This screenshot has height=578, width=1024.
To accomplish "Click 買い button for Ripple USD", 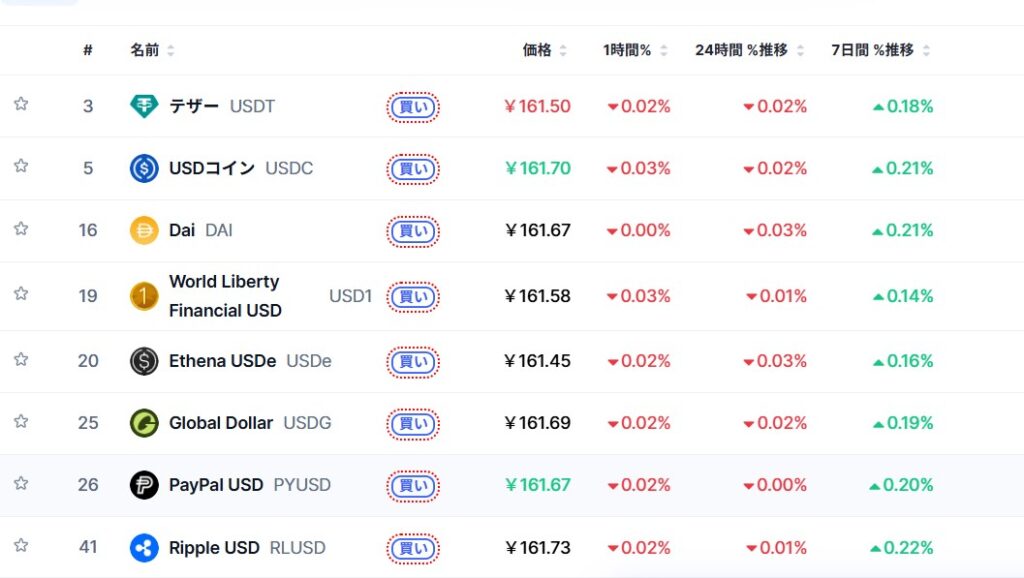I will pyautogui.click(x=413, y=549).
